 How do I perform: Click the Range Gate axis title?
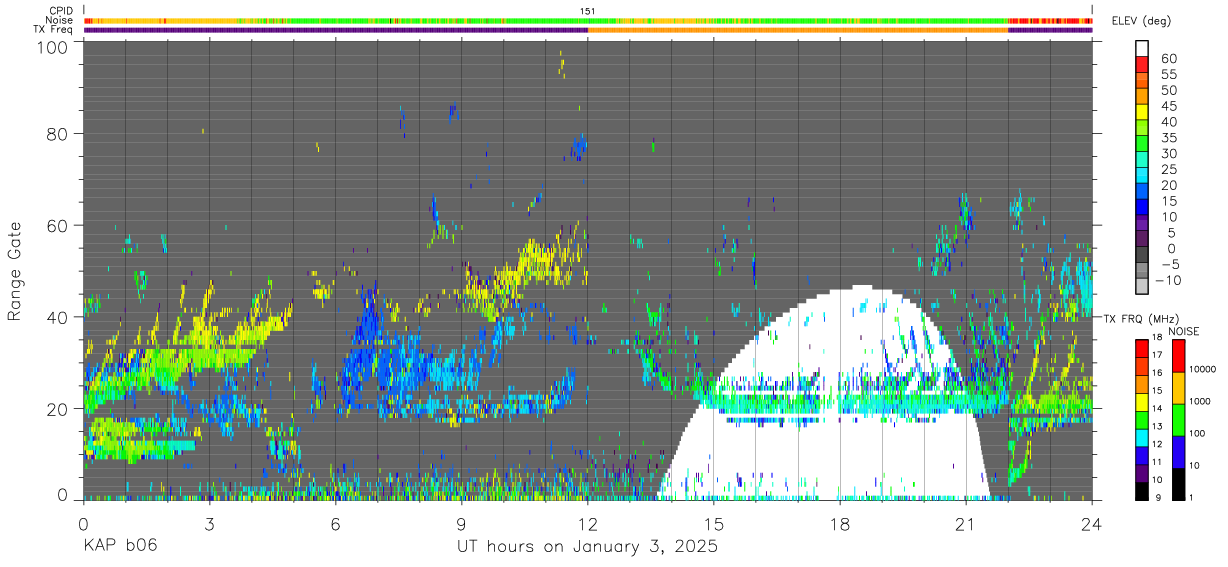coord(15,273)
